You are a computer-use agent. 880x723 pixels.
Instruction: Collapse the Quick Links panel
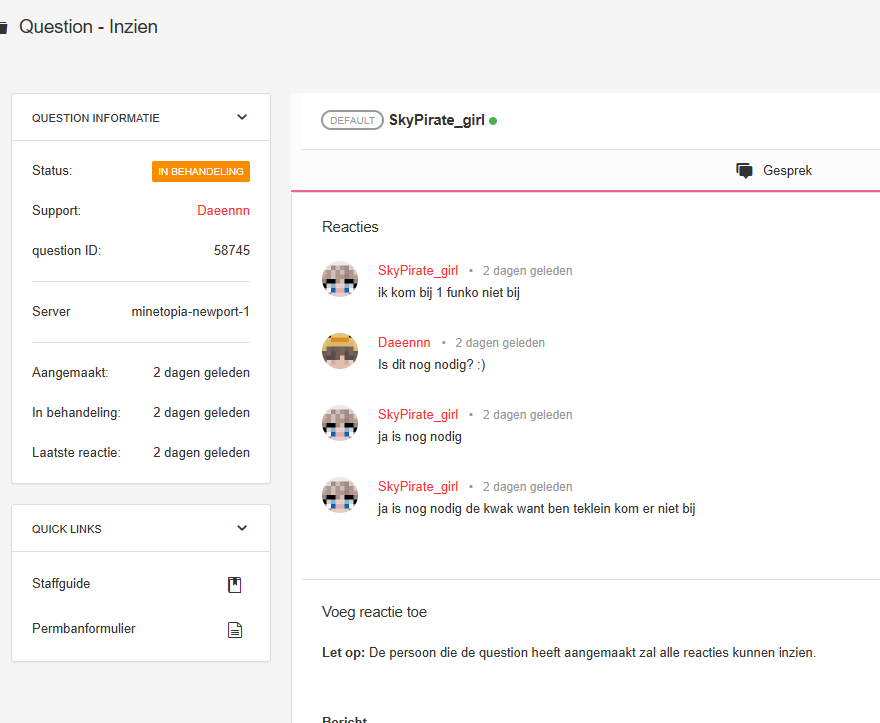click(241, 528)
